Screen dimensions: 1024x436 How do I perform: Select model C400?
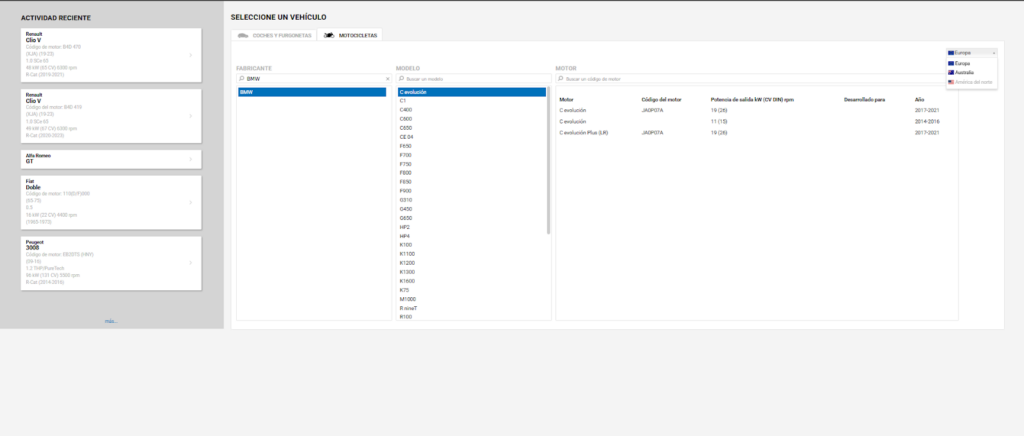click(x=472, y=110)
